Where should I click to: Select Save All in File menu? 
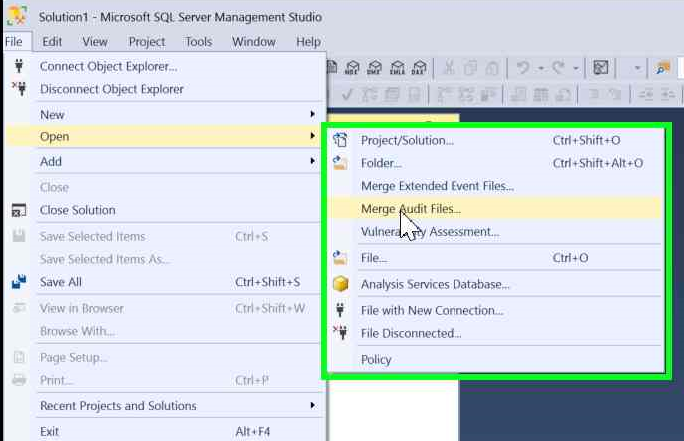tap(165, 282)
